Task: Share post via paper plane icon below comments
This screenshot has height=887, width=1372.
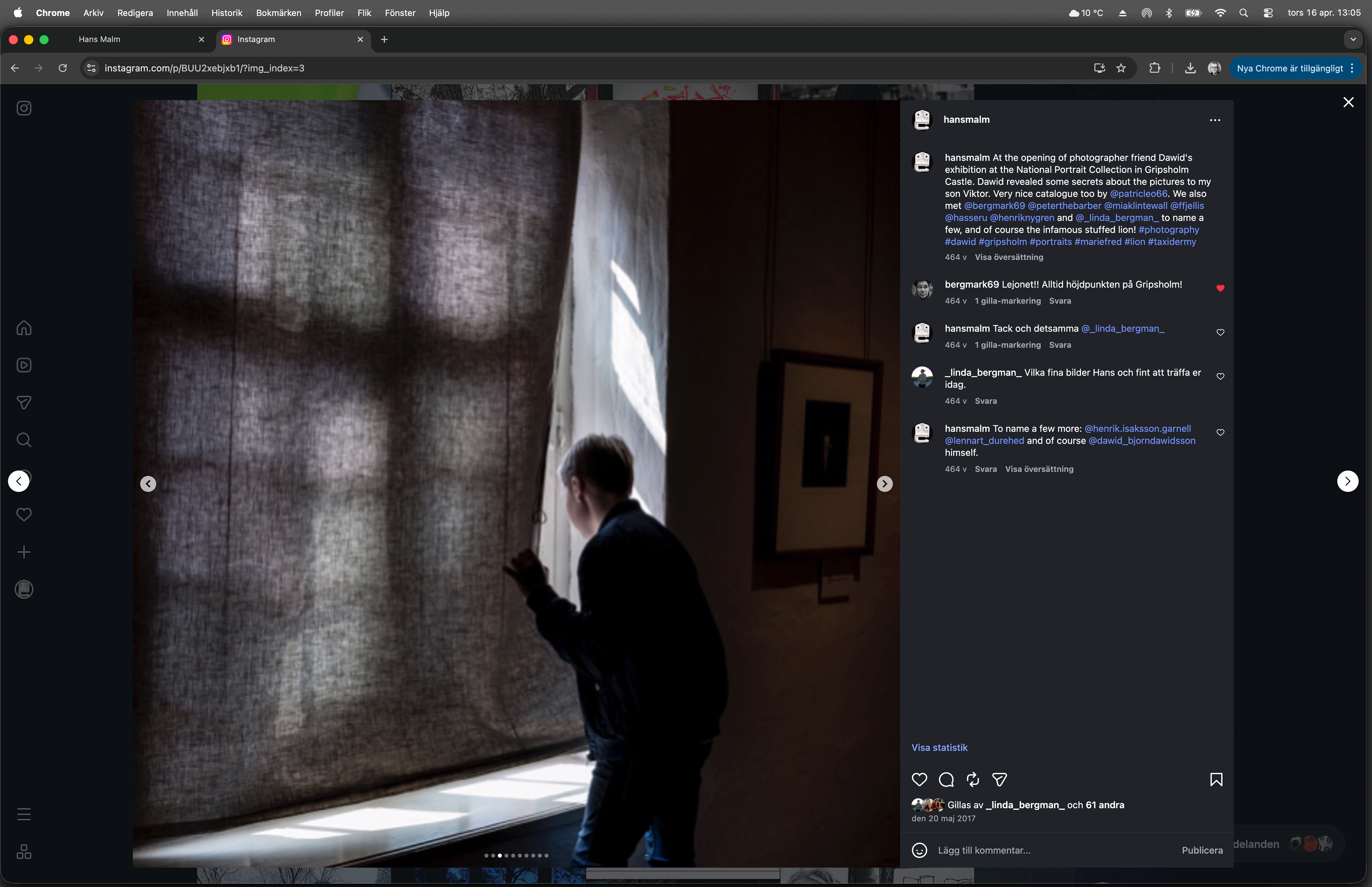Action: point(999,780)
